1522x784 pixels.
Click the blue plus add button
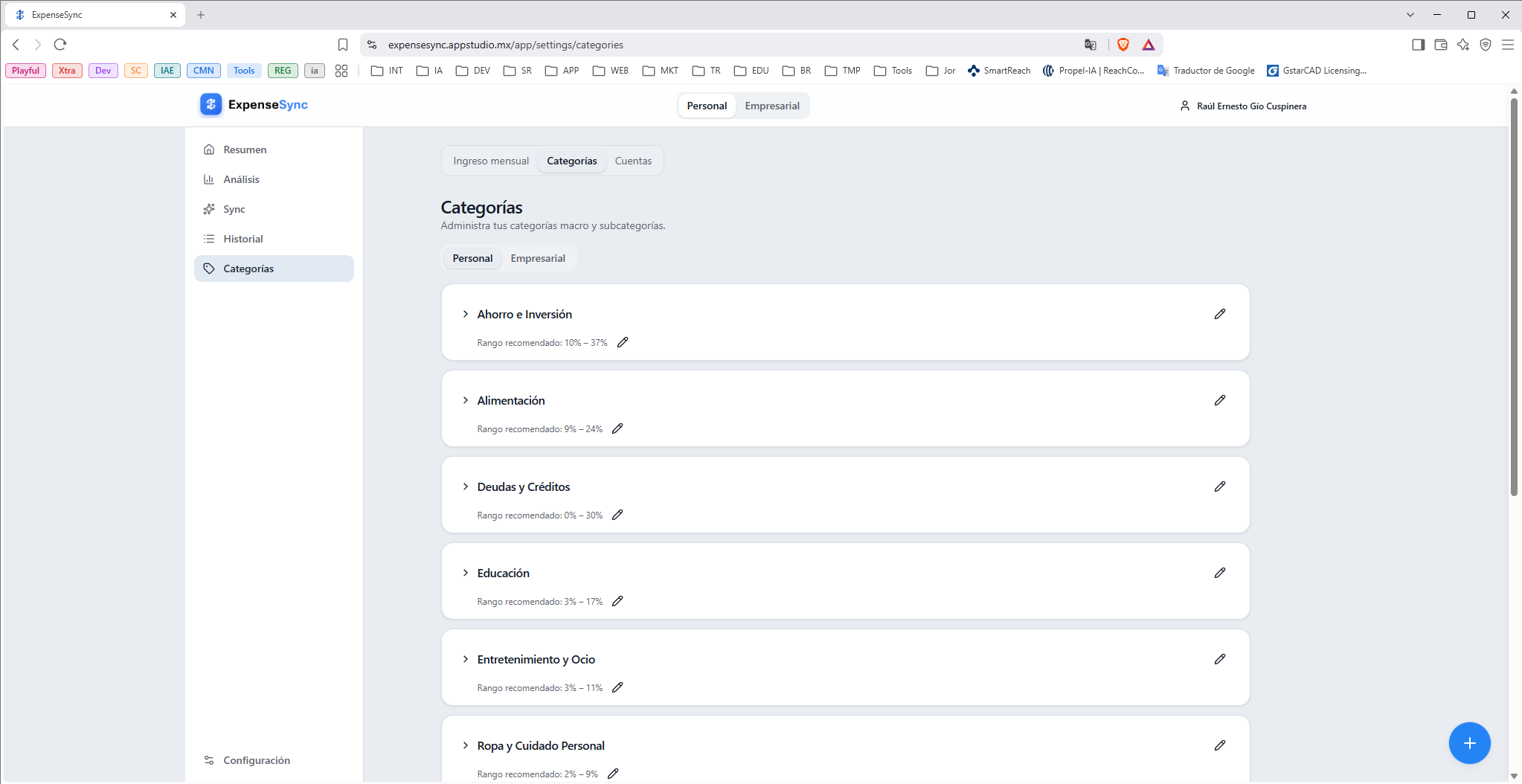[x=1469, y=743]
